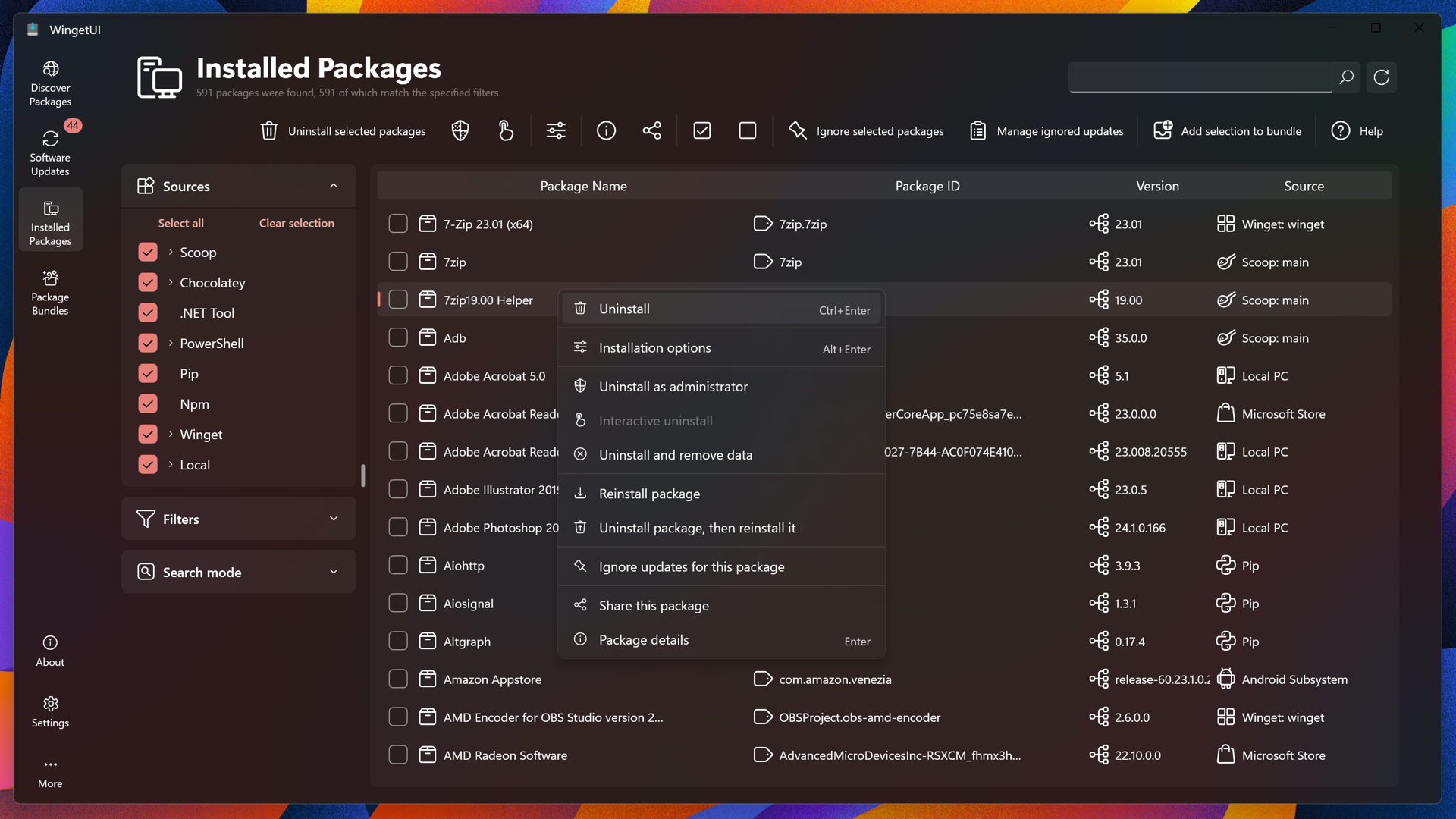Click the select all checkmark toolbar icon
The image size is (1456, 819).
point(702,131)
